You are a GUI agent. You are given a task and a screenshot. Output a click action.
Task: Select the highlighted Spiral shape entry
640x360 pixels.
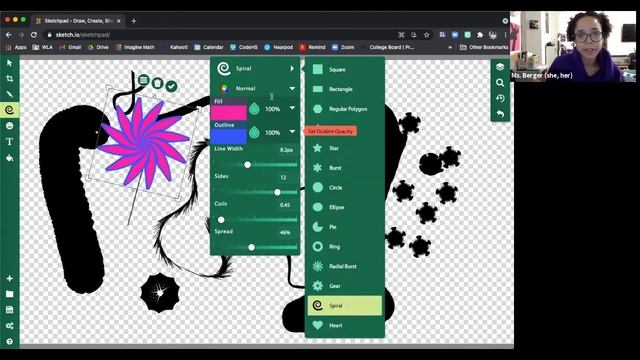pyautogui.click(x=345, y=305)
